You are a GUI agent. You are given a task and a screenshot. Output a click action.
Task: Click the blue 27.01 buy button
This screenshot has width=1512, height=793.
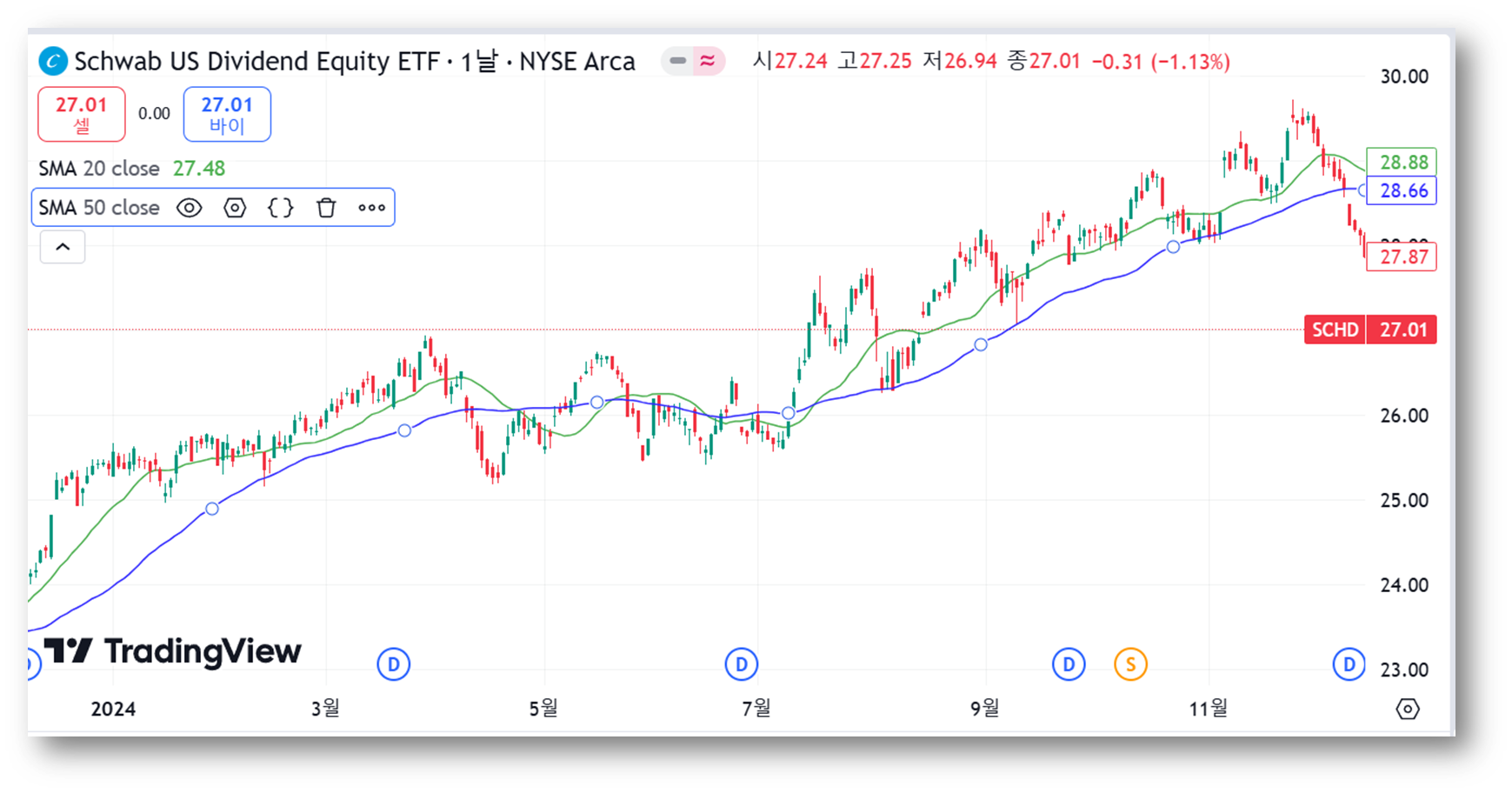pos(227,114)
